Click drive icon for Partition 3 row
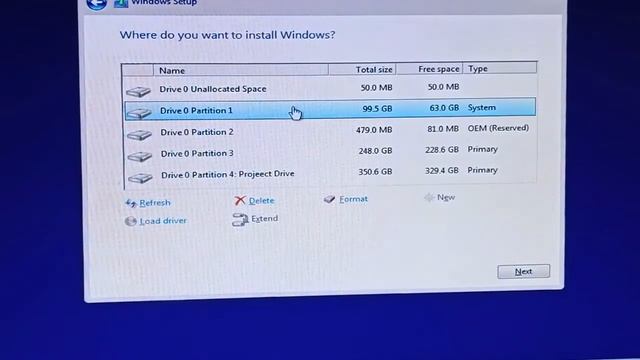 click(x=140, y=156)
